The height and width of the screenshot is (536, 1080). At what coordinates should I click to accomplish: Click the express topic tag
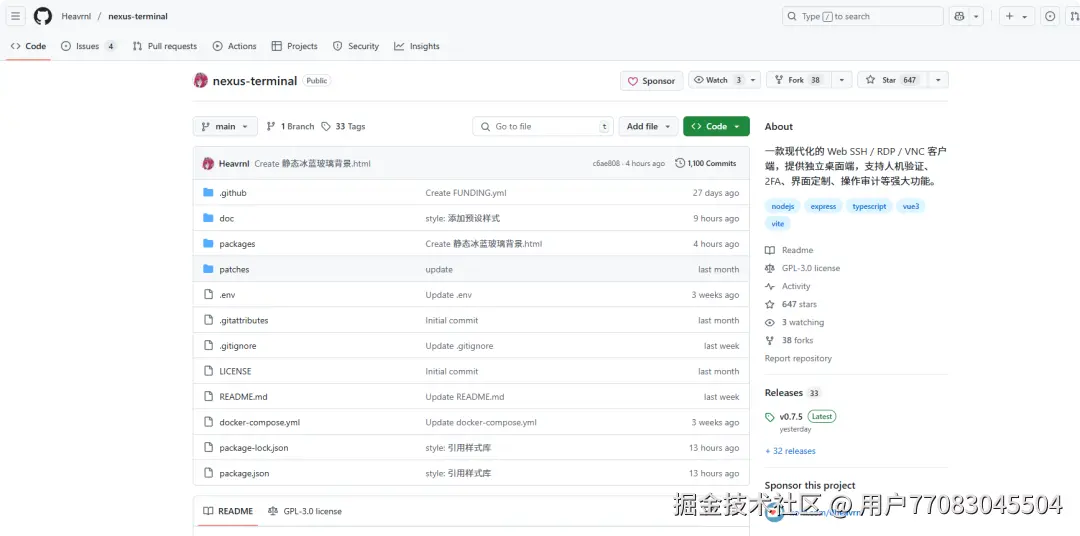pos(823,206)
